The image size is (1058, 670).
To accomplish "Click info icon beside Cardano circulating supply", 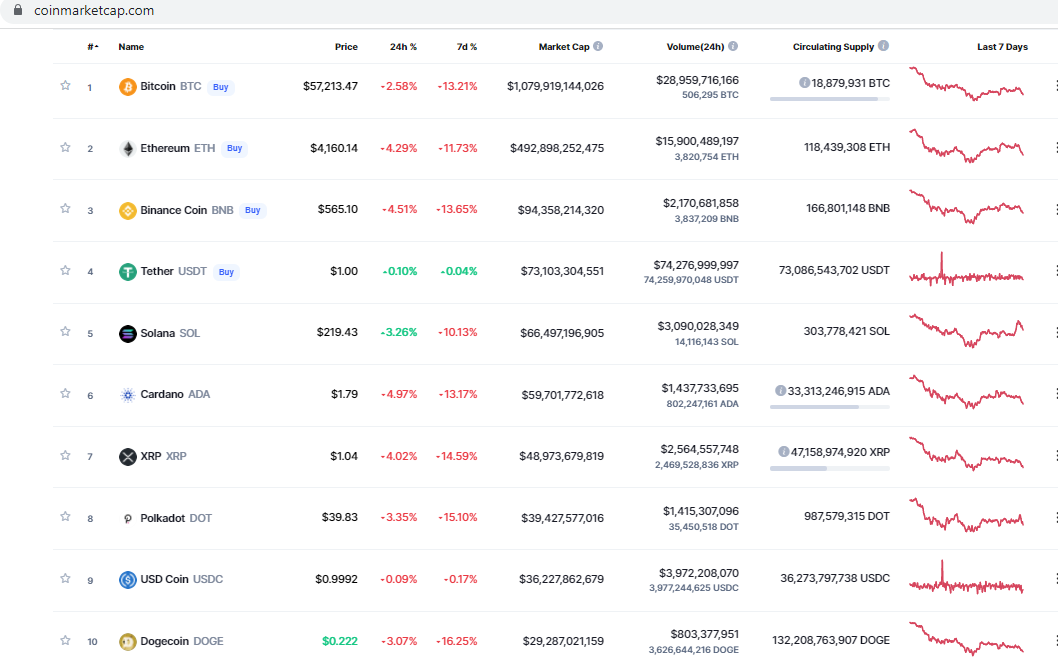I will click(781, 390).
